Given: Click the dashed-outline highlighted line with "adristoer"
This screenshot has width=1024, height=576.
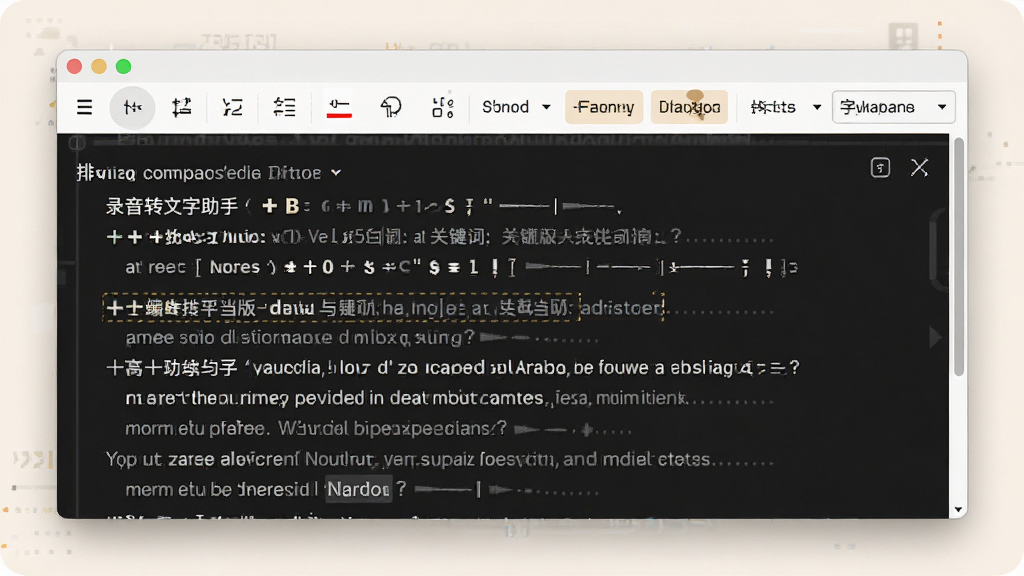Looking at the screenshot, I should click(383, 308).
